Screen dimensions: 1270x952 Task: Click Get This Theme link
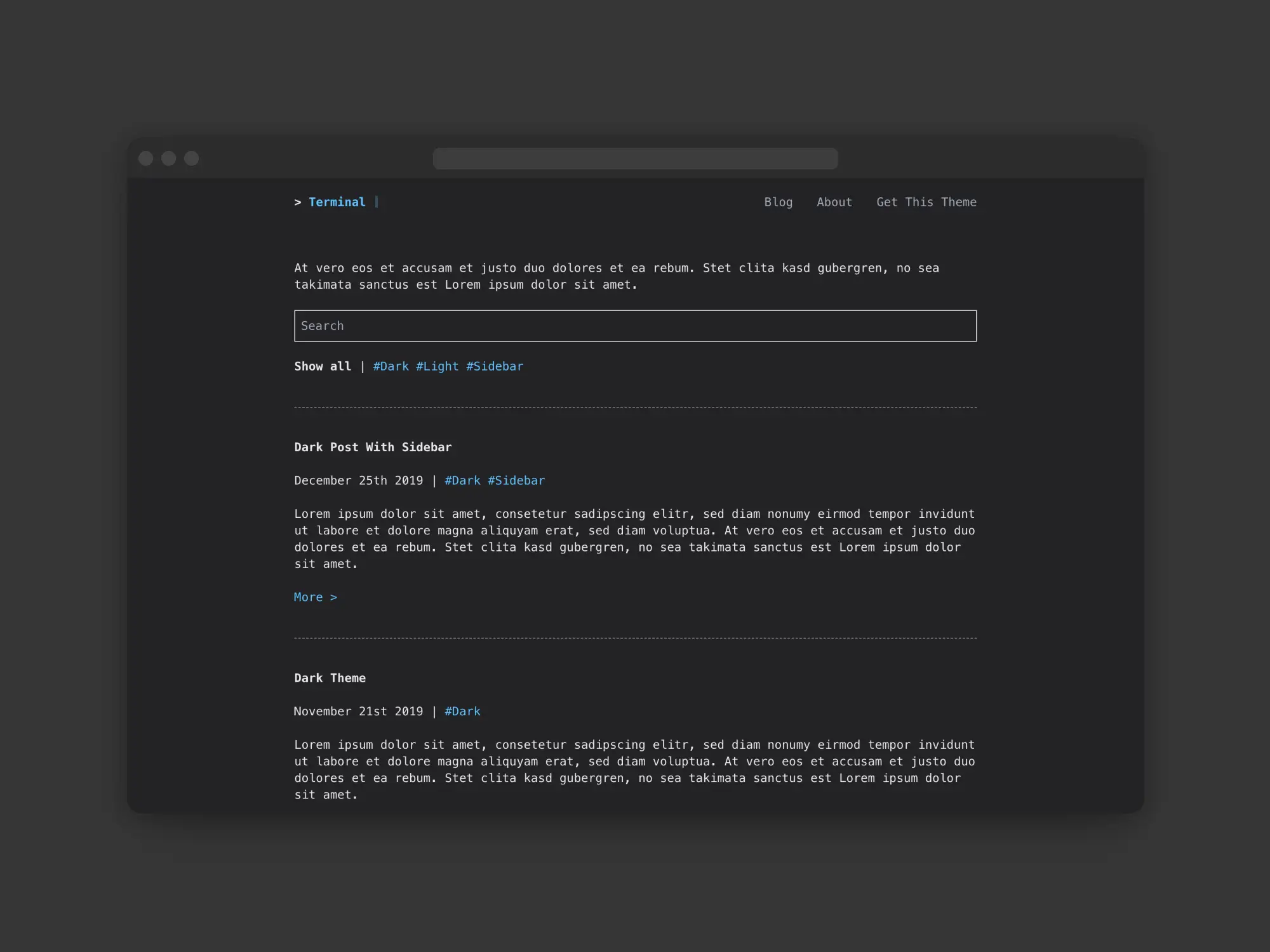926,202
